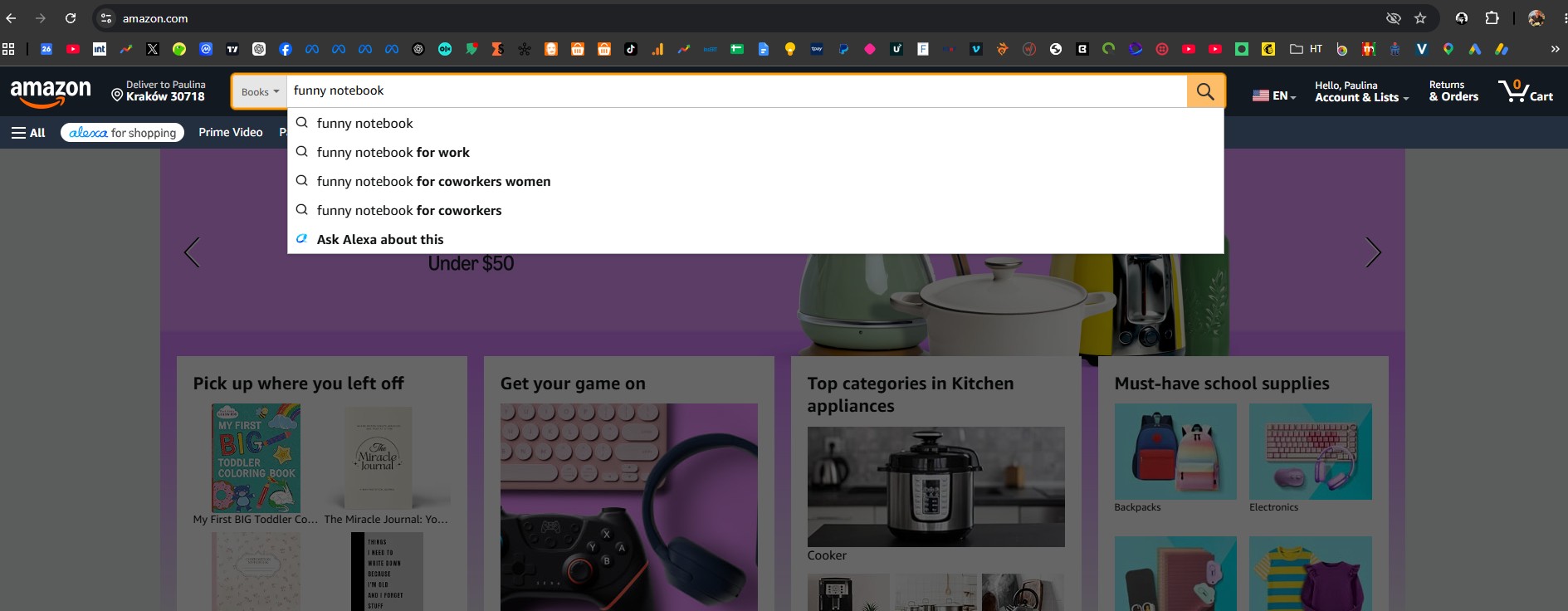Show the next carousel slide
This screenshot has width=1568, height=611.
pyautogui.click(x=1374, y=252)
